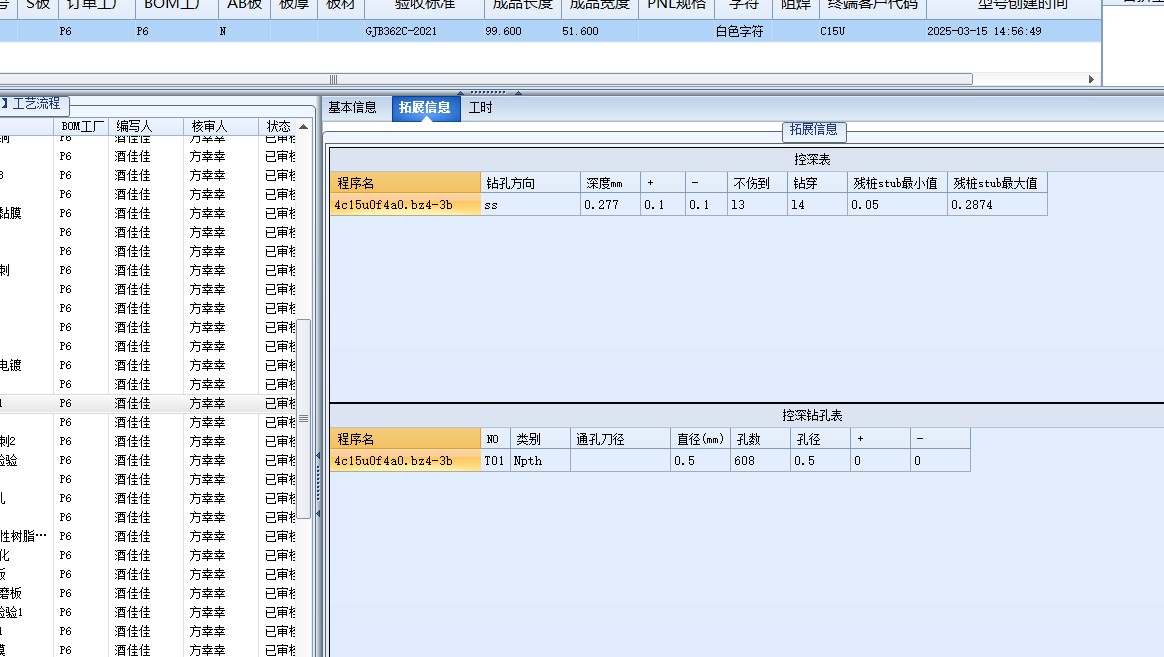Click the 拓展信息 group header label
This screenshot has height=657, width=1164.
click(814, 130)
